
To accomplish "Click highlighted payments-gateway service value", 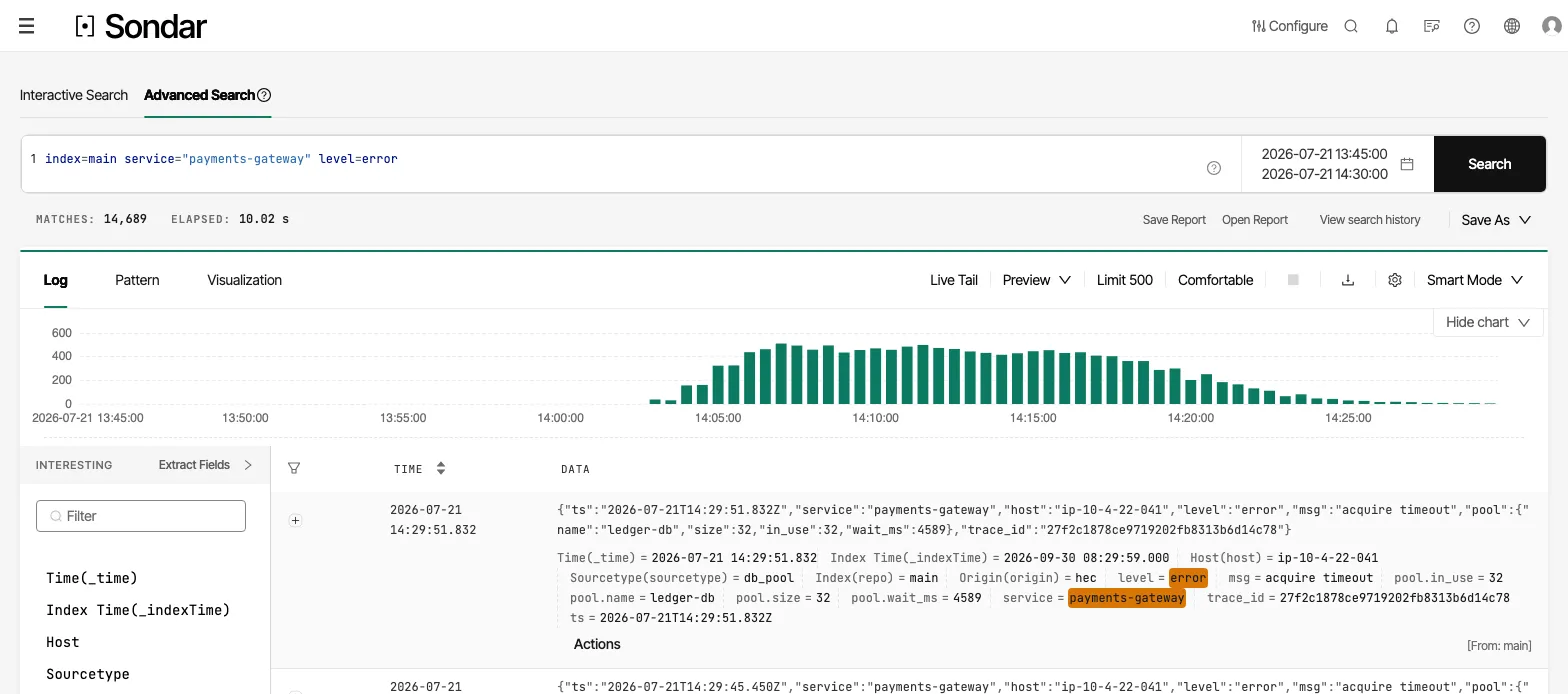I will tap(1127, 598).
